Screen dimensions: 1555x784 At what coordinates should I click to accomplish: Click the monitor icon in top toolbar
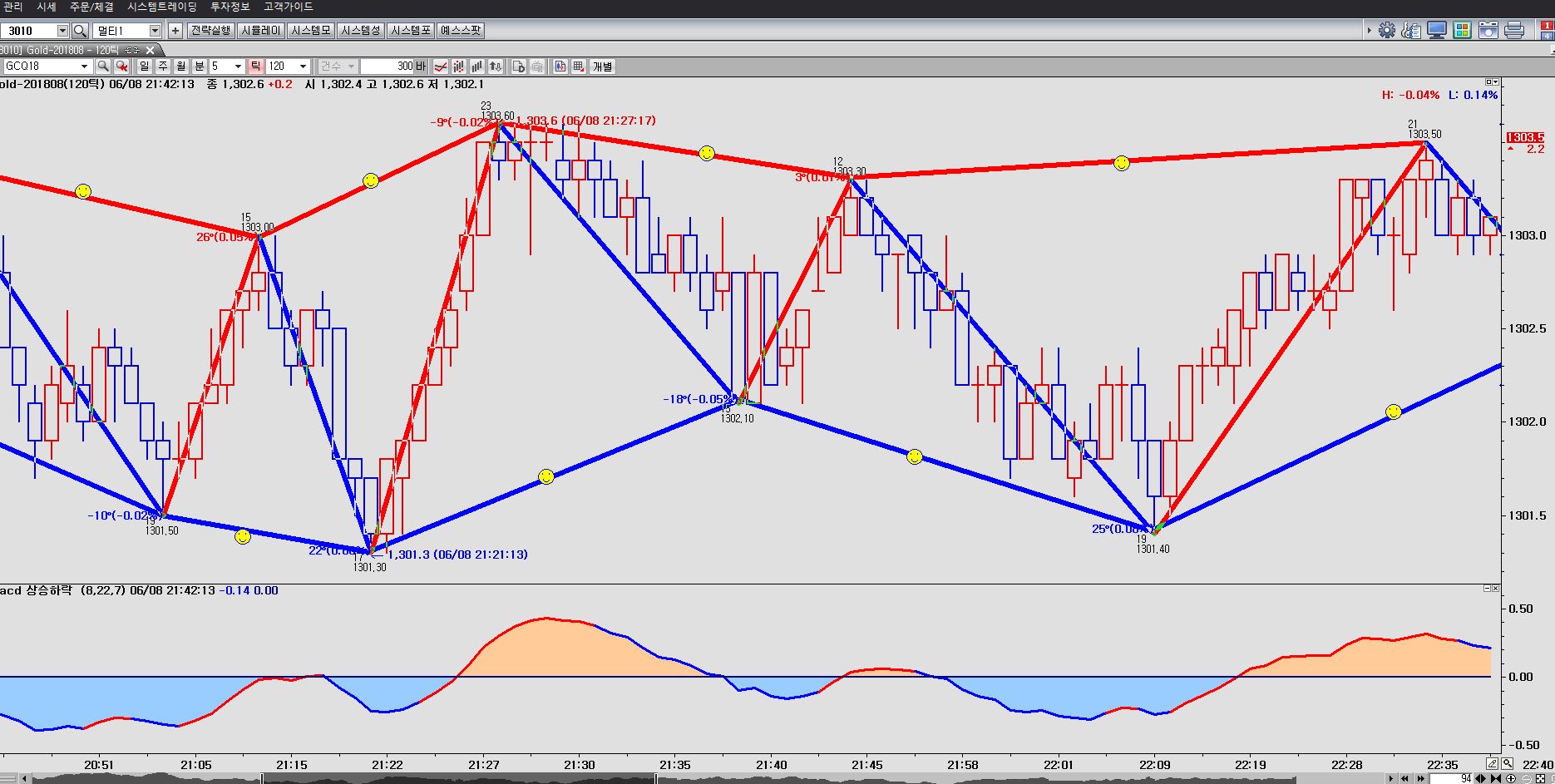pyautogui.click(x=1436, y=31)
